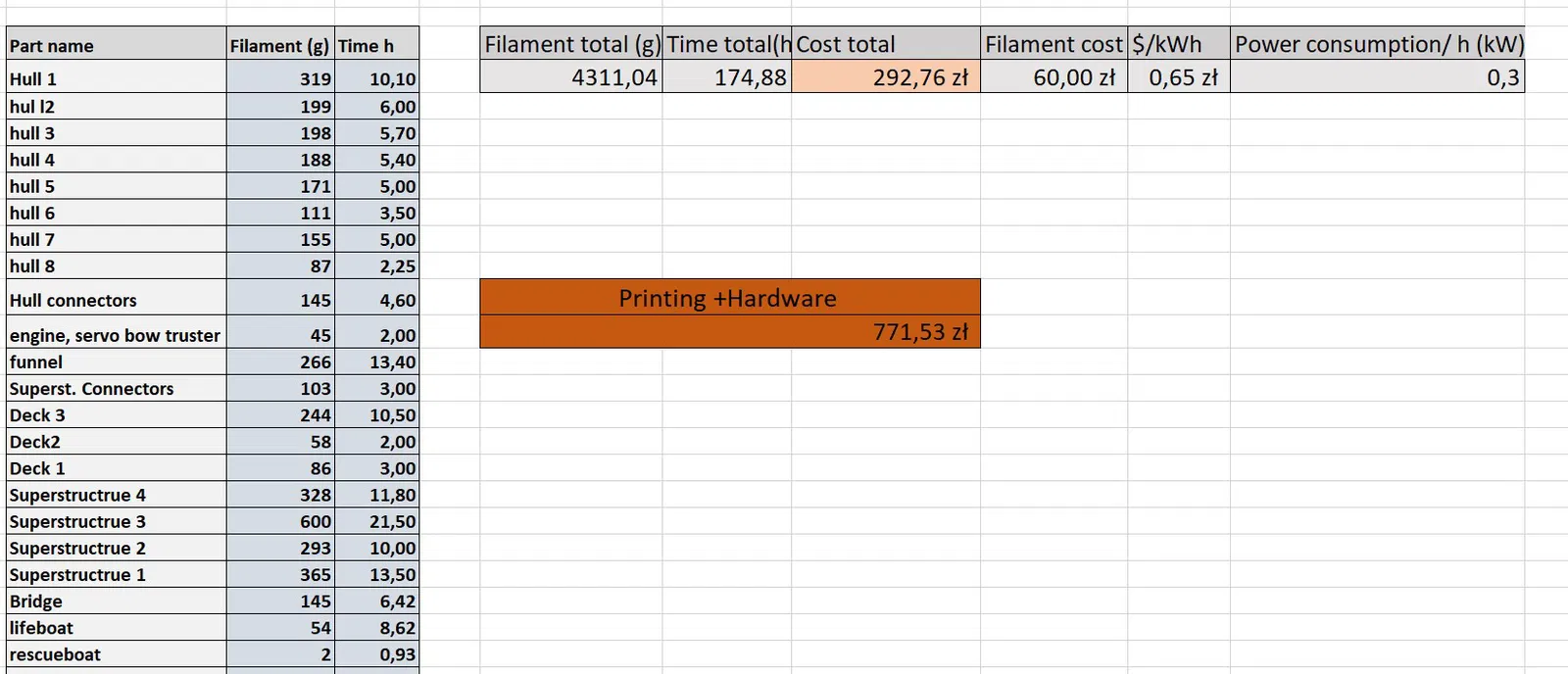This screenshot has height=674, width=1568.
Task: Select Superstructure 3 filament value 600
Action: click(x=280, y=522)
